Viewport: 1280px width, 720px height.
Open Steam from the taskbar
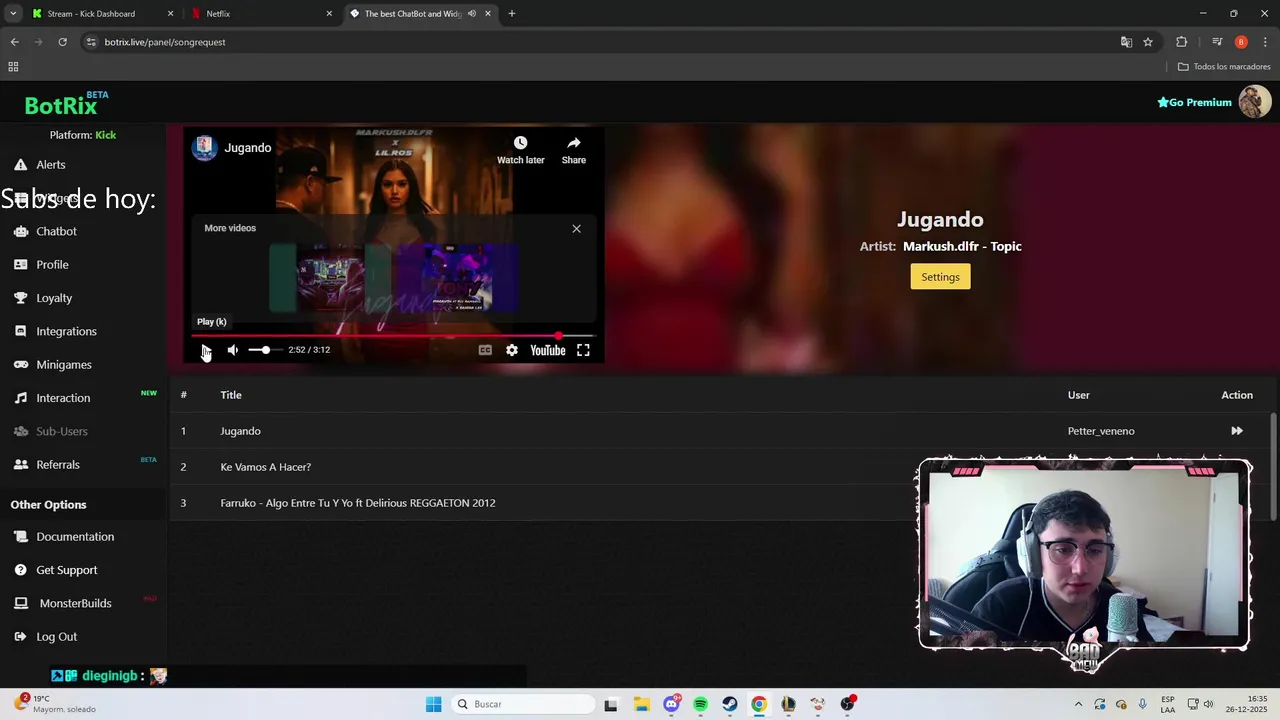click(x=730, y=704)
